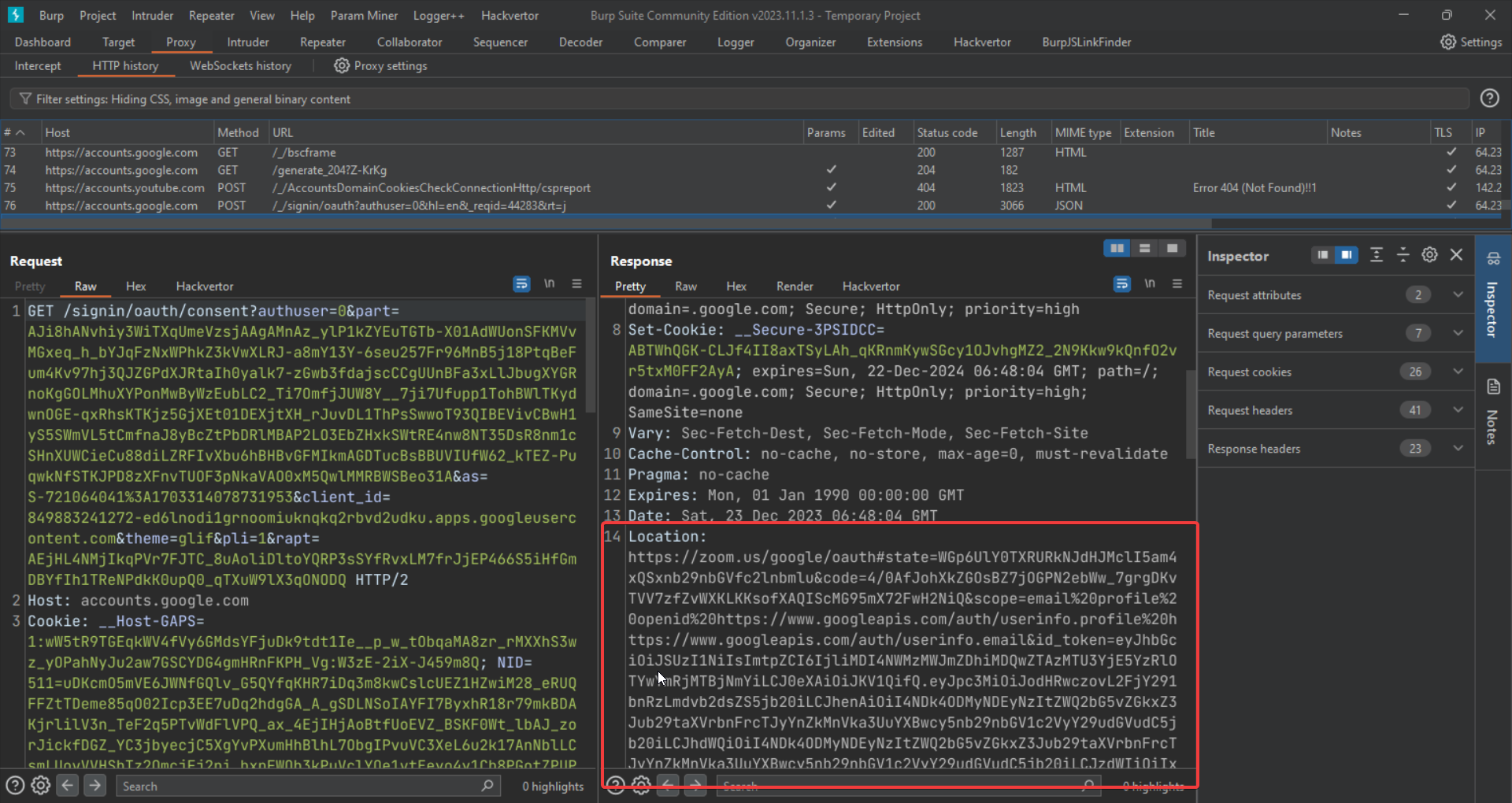This screenshot has width=1512, height=803.
Task: Select row 74 /generate_204 request
Action: coord(752,170)
